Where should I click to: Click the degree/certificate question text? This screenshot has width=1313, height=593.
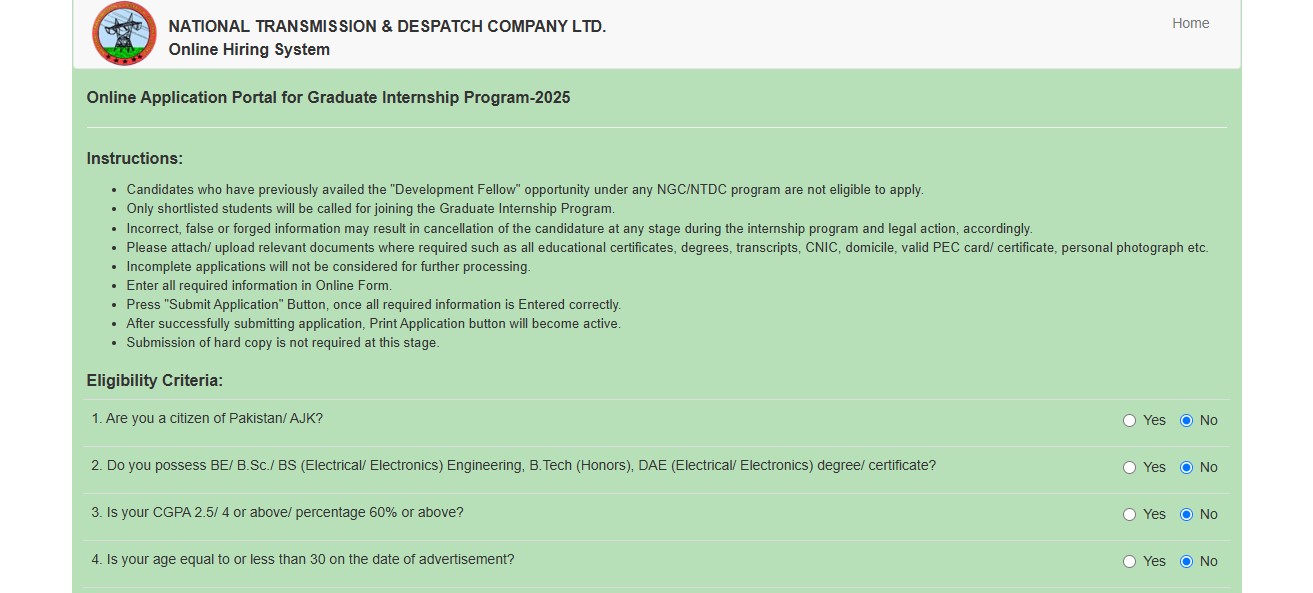[514, 465]
